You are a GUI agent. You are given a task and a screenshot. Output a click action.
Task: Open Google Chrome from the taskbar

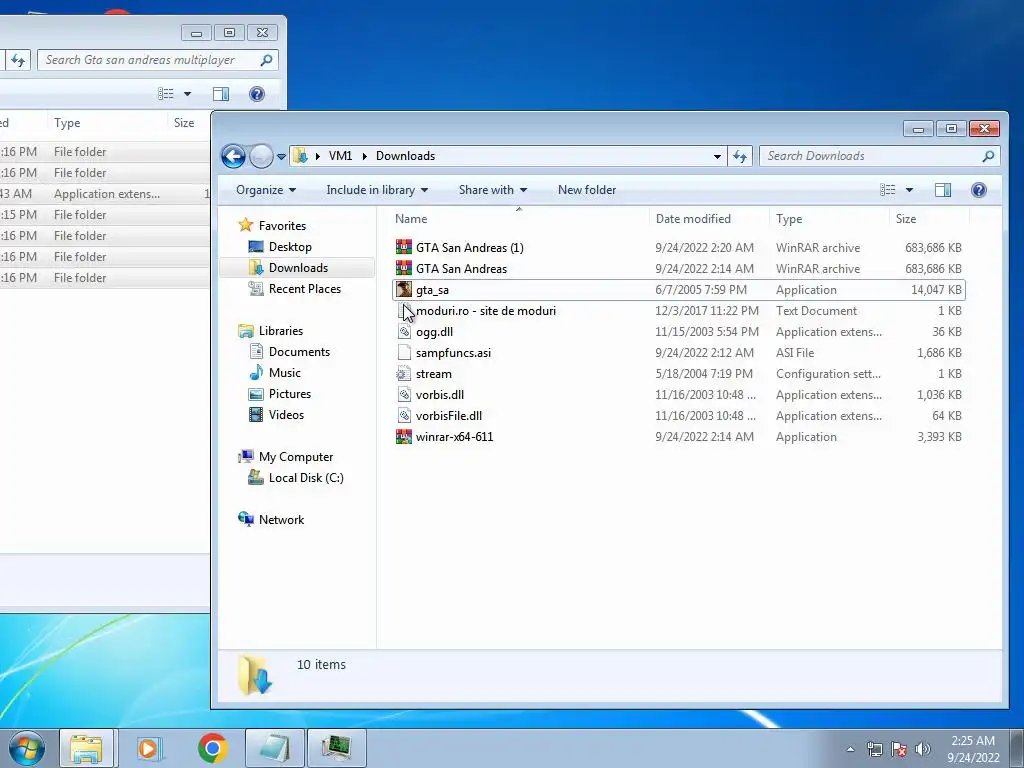(213, 748)
